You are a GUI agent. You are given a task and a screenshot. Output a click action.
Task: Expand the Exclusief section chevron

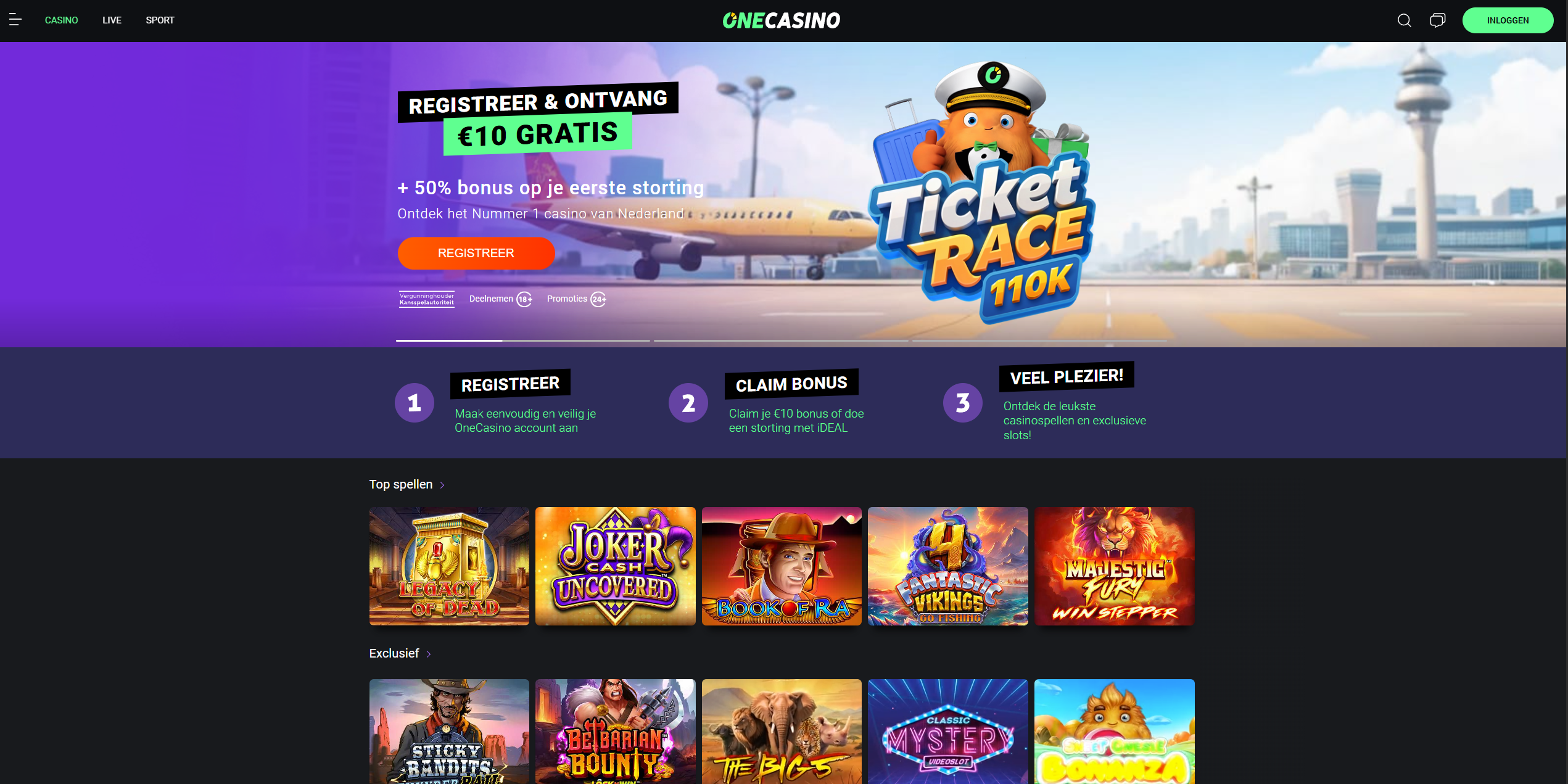click(x=429, y=654)
